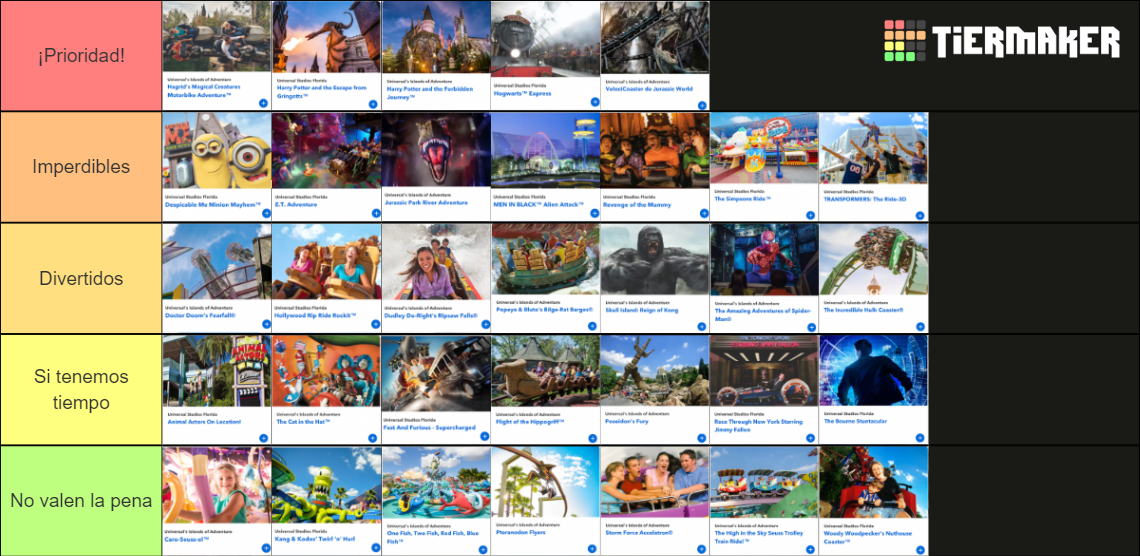Viewport: 1140px width, 556px height.
Task: Click the Simpsons Ride Krustyland thumbnail
Action: 764,150
